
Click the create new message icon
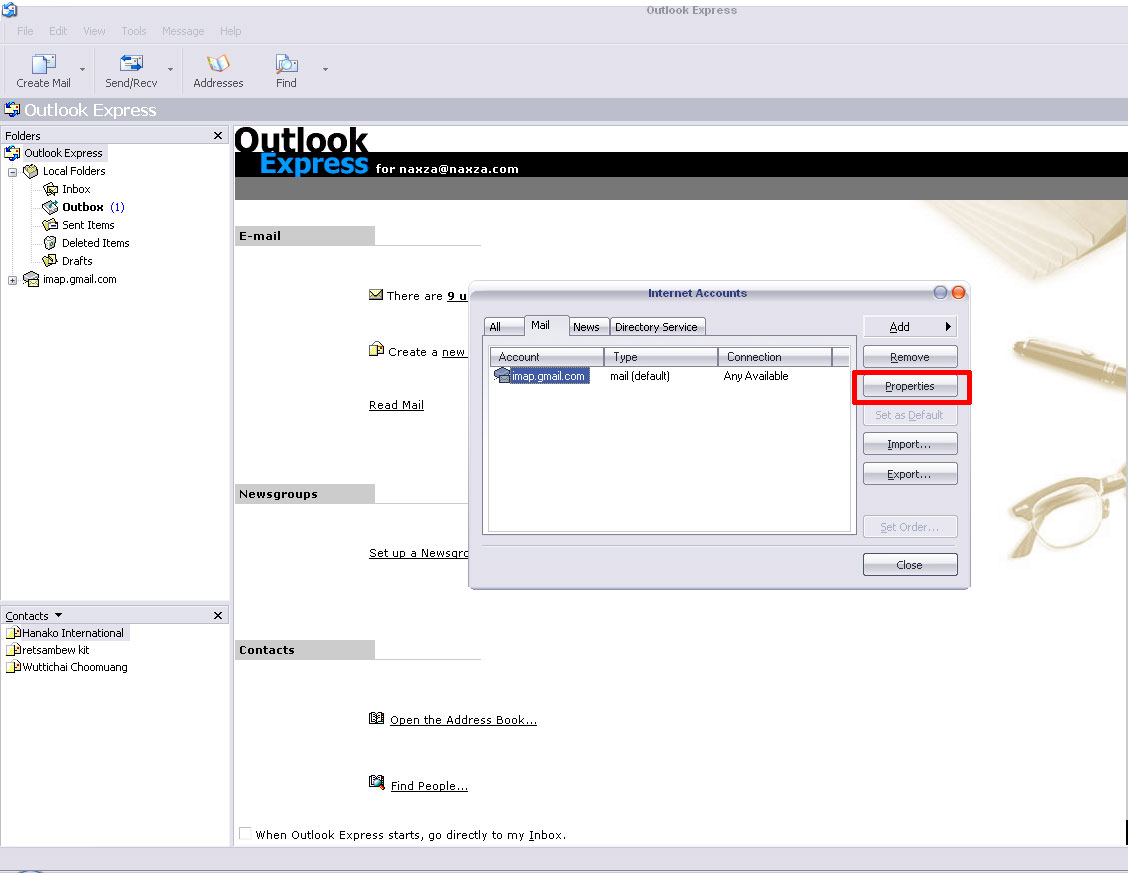376,349
